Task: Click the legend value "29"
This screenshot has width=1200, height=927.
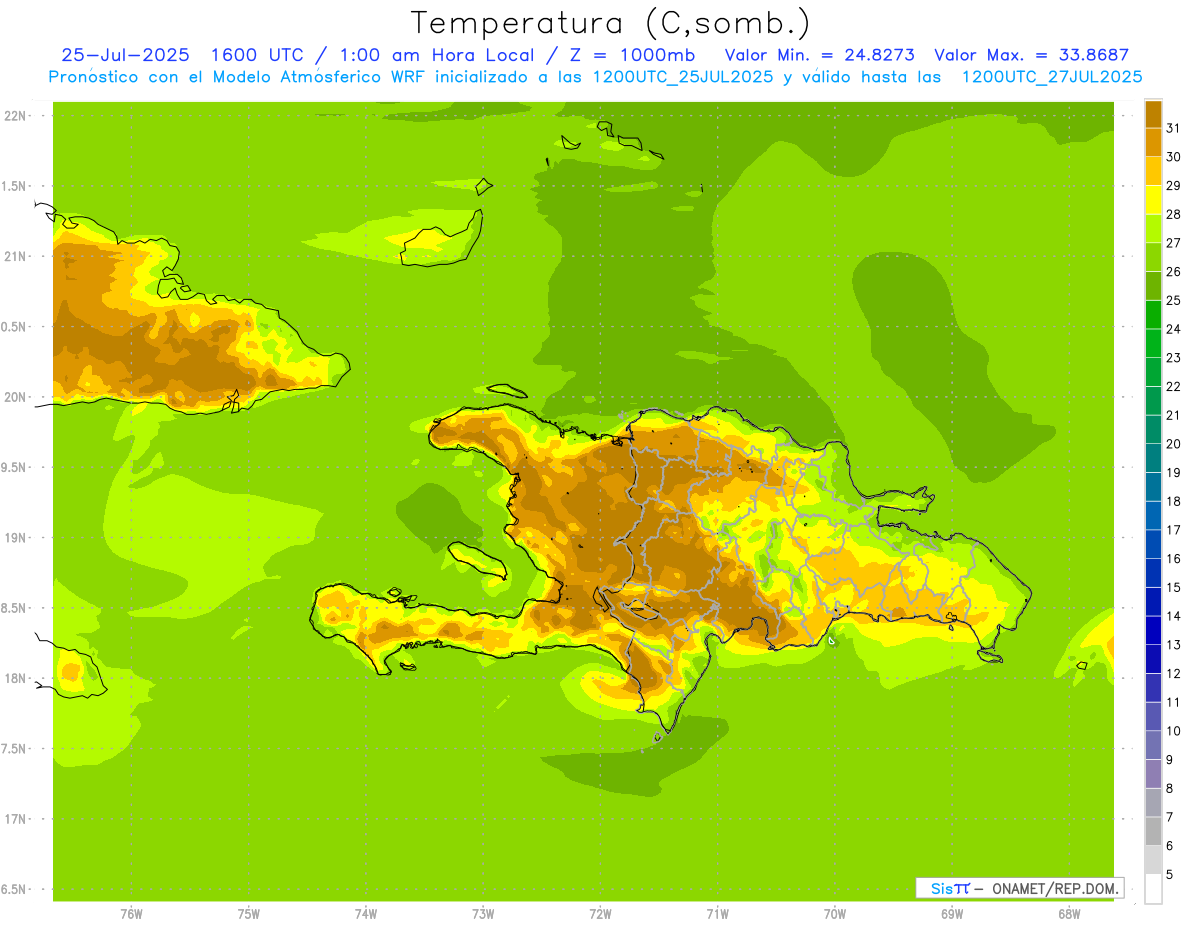Action: click(x=1174, y=185)
